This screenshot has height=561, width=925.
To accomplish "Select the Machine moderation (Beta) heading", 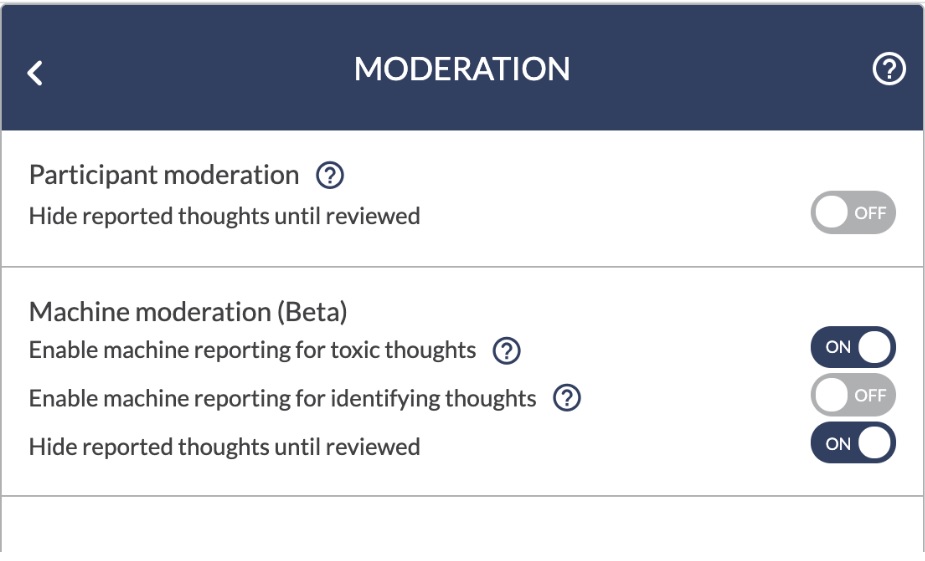I will click(x=188, y=311).
